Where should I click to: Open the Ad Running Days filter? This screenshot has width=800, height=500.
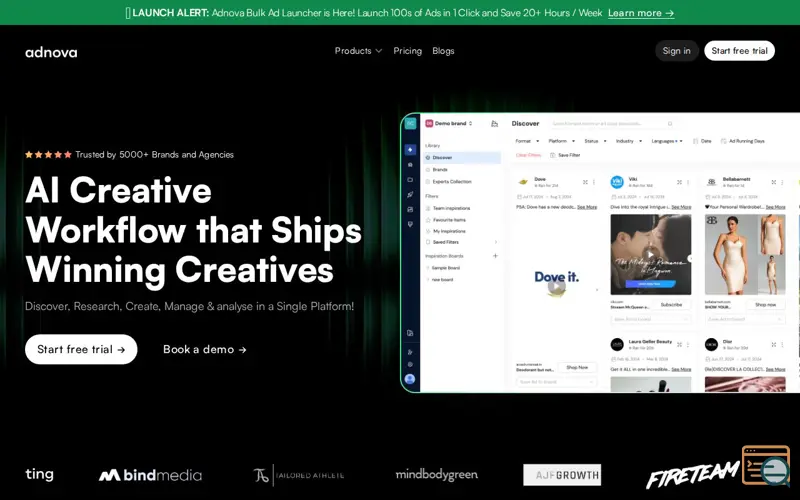(x=742, y=141)
